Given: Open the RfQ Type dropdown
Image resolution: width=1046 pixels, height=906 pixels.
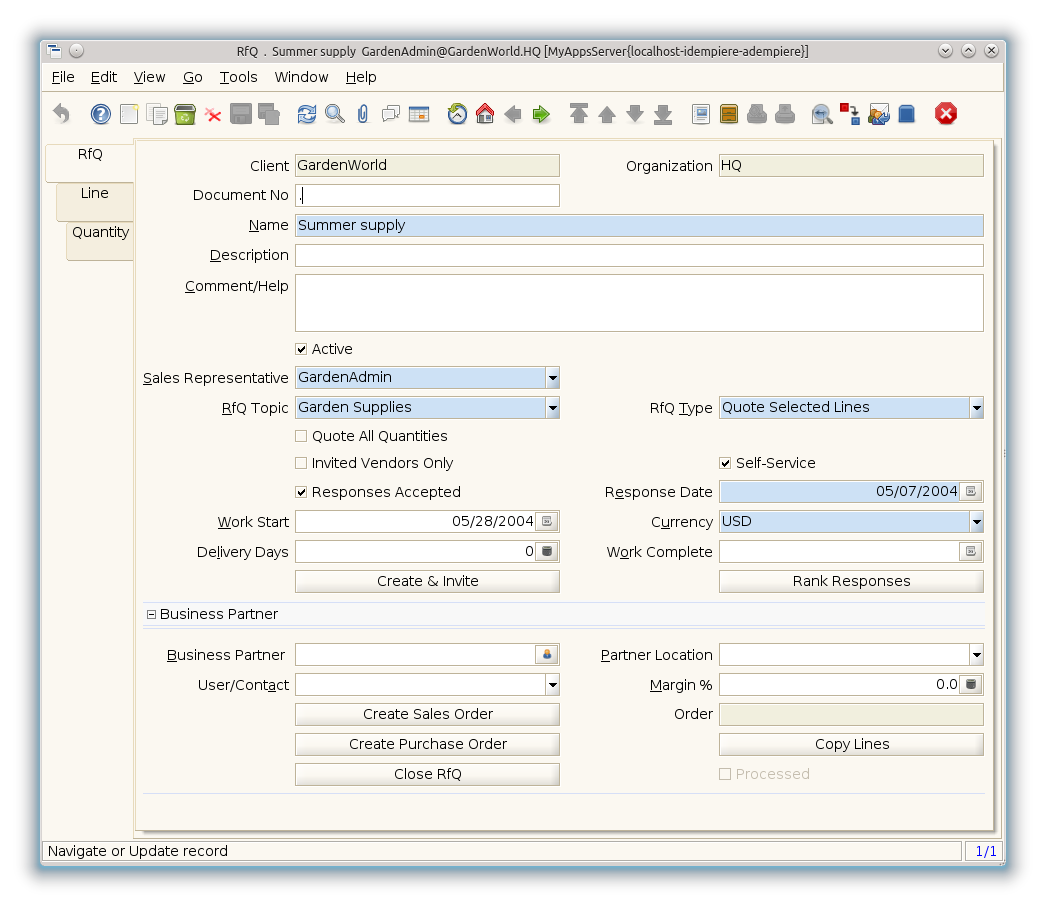Looking at the screenshot, I should [975, 407].
